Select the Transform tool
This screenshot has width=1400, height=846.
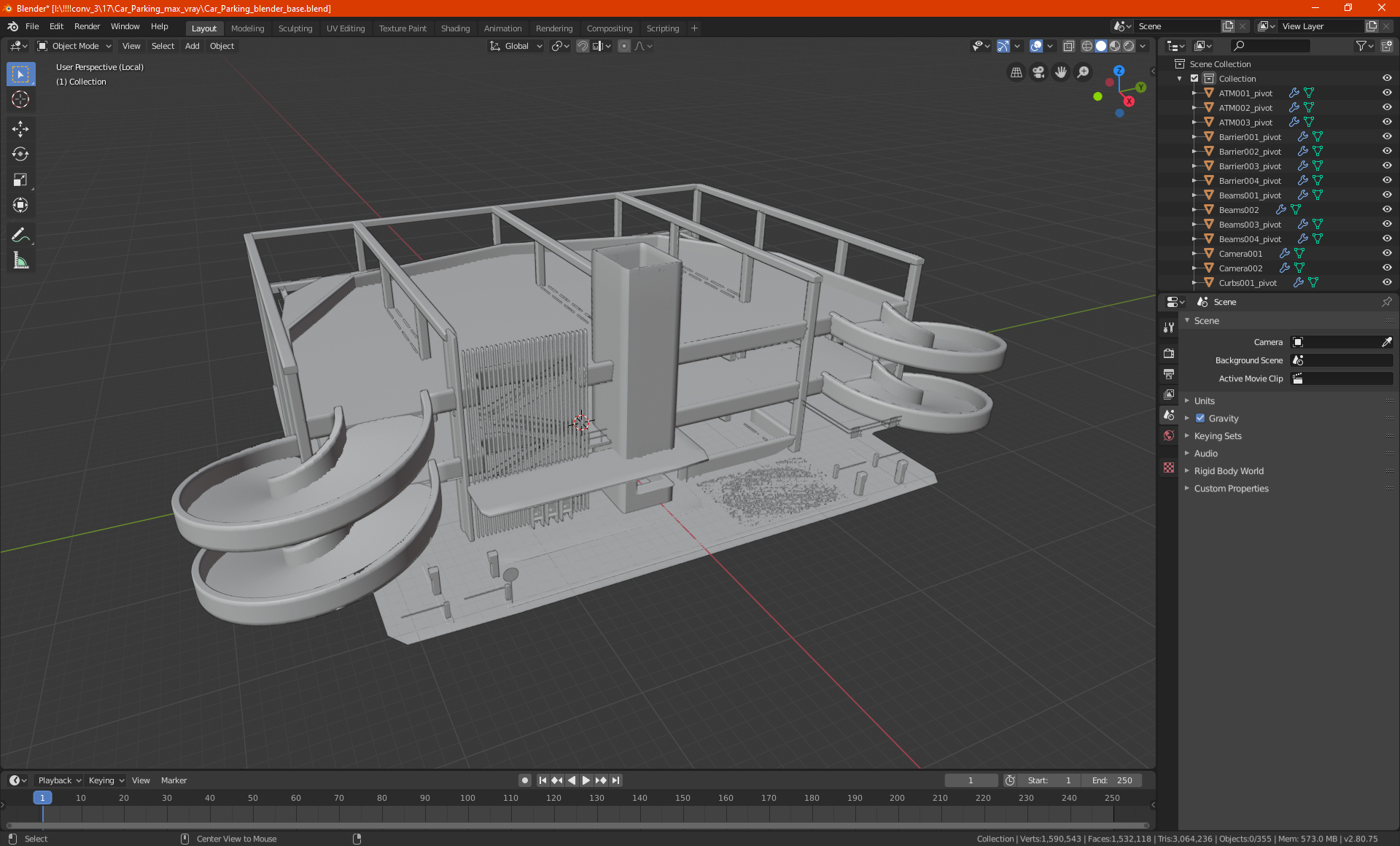20,205
